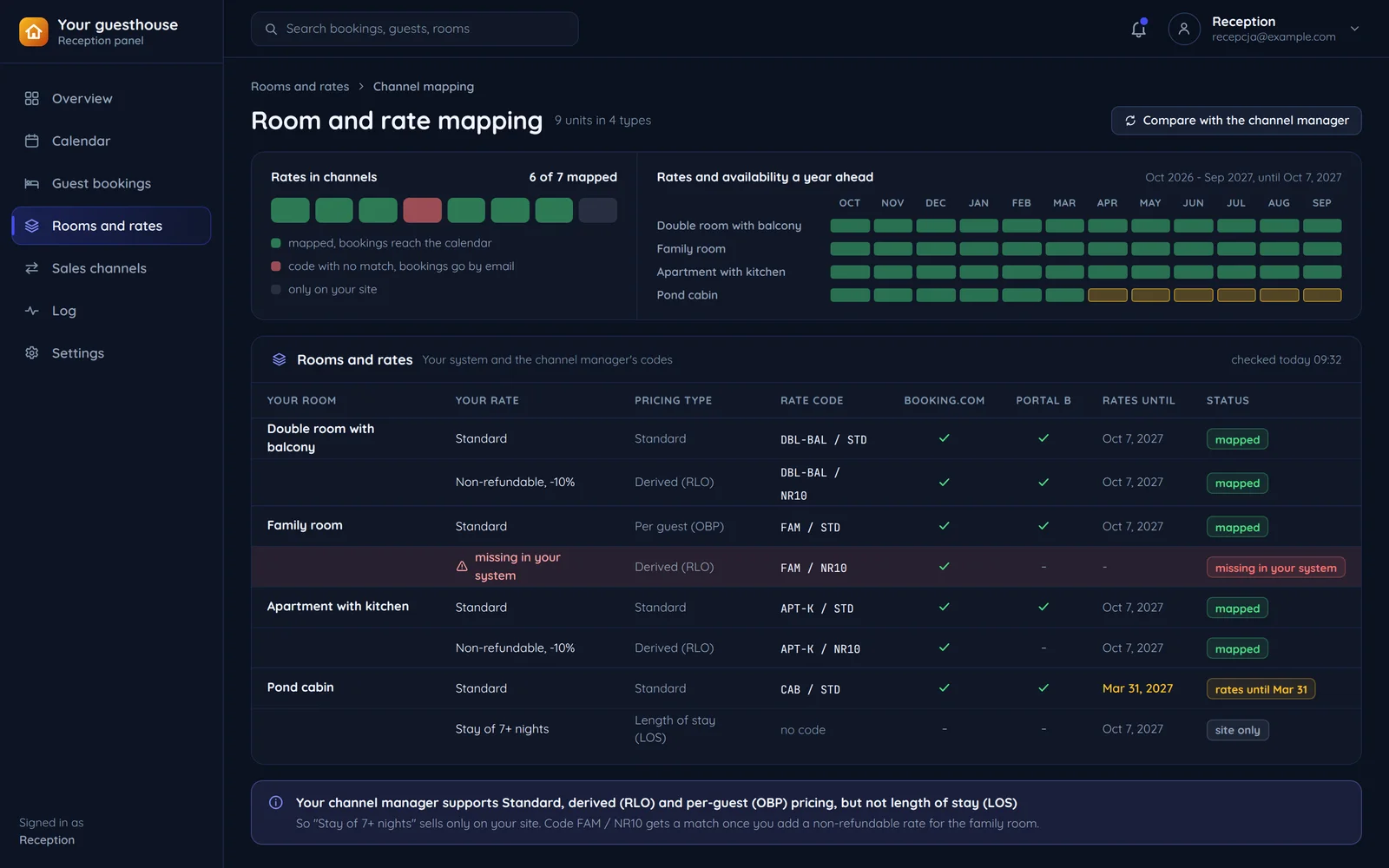
Task: Click Portal B checkmark for FAM / STD
Action: [x=1043, y=526]
